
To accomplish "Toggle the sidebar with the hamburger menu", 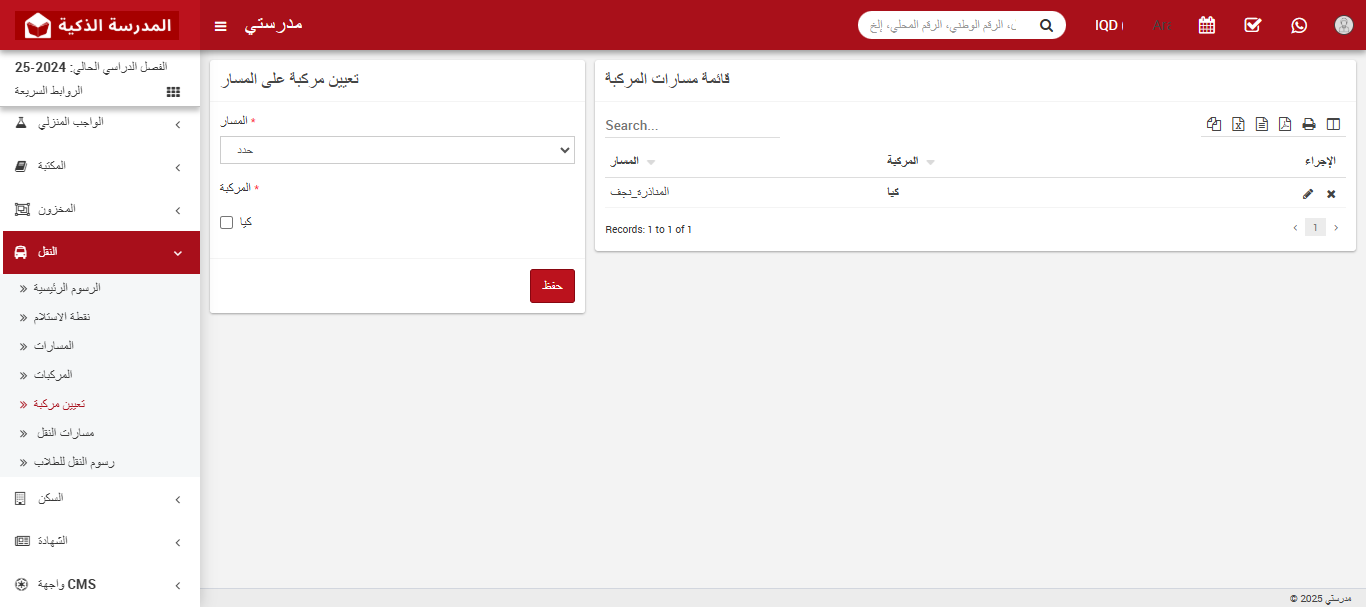I will tap(220, 25).
